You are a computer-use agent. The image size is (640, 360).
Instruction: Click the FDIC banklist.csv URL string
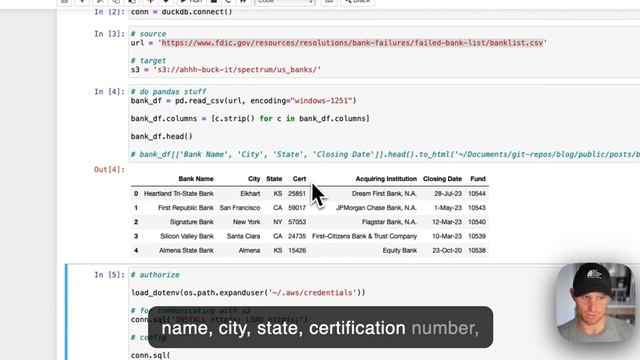click(352, 43)
